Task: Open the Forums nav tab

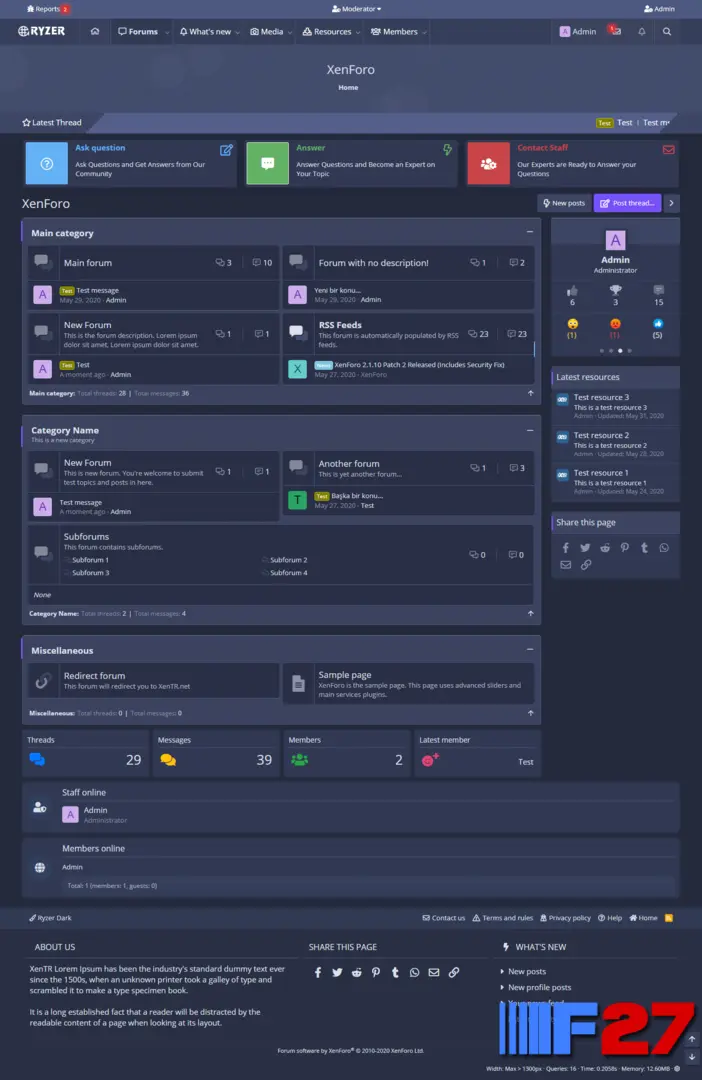Action: pyautogui.click(x=138, y=32)
